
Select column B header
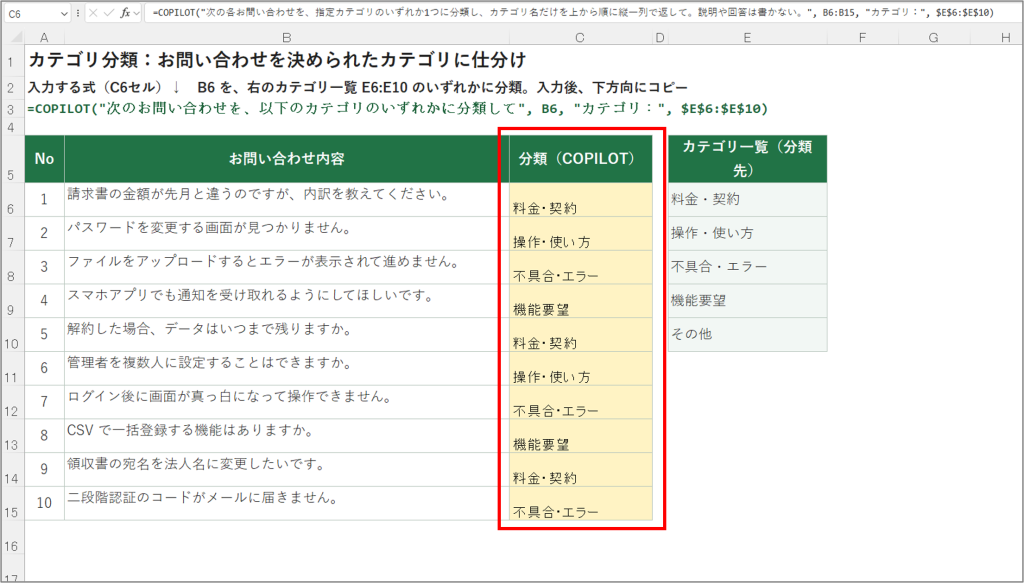(x=287, y=38)
